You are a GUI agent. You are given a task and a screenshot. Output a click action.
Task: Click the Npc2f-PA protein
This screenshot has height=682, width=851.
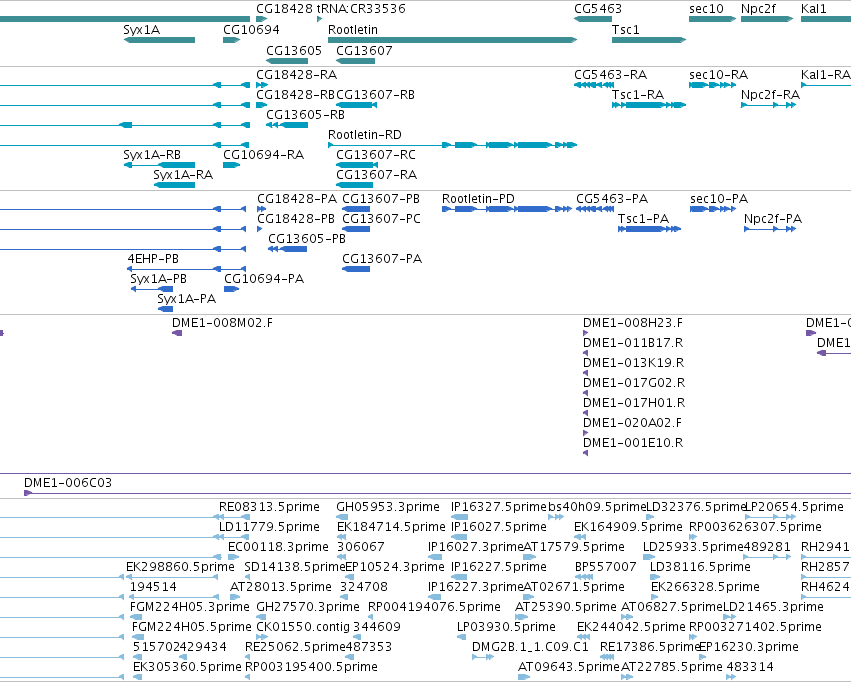[770, 229]
